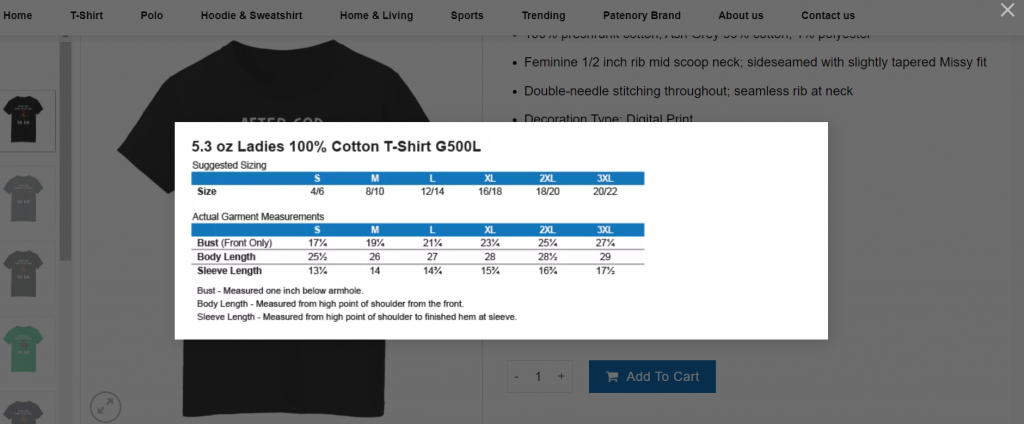Click the cart icon in Add To Cart

coord(612,376)
